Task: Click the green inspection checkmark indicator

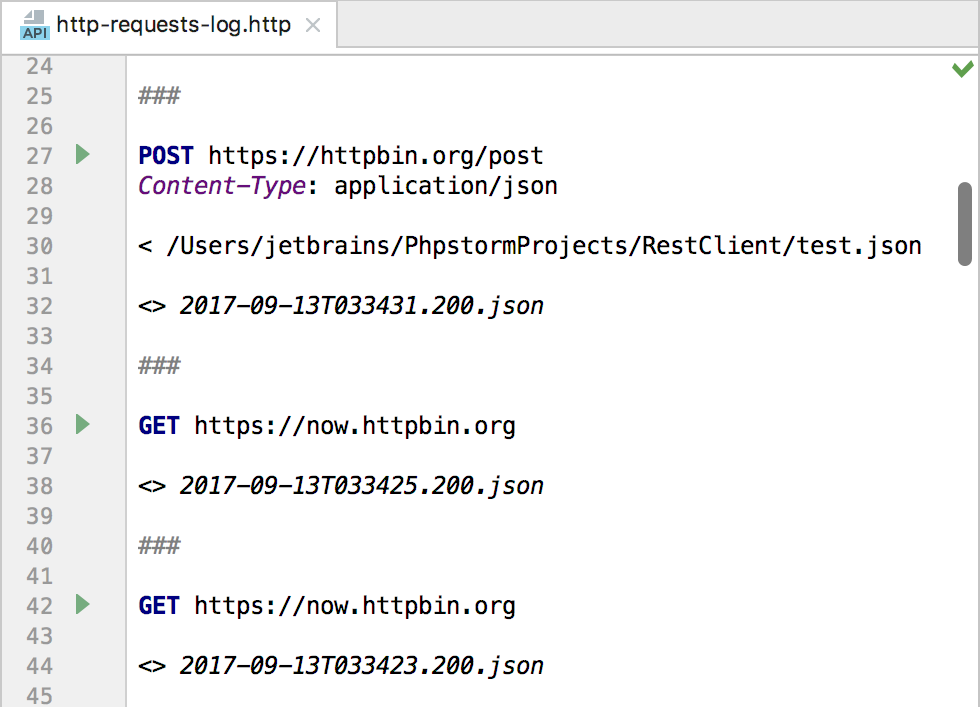Action: tap(962, 69)
